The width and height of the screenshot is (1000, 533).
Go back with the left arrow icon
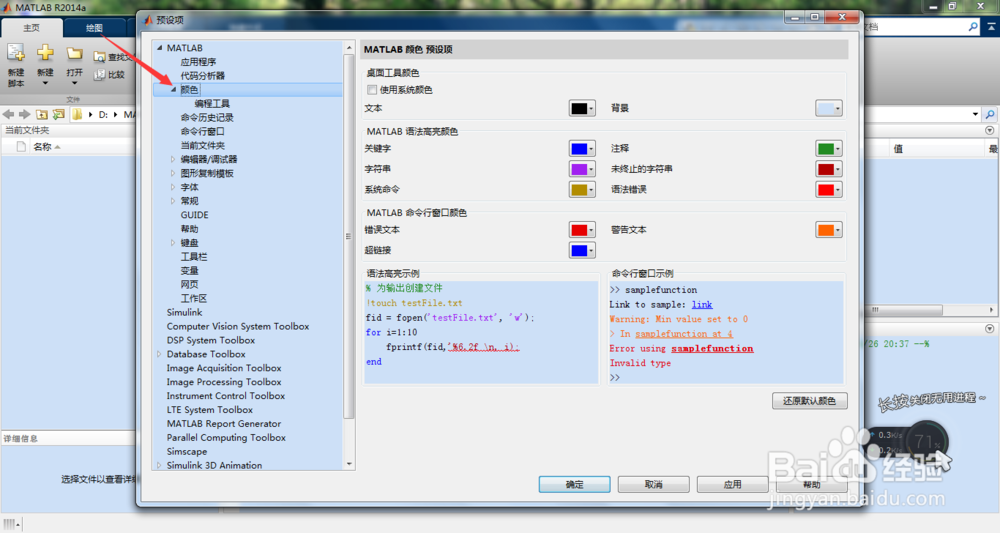pyautogui.click(x=8, y=114)
